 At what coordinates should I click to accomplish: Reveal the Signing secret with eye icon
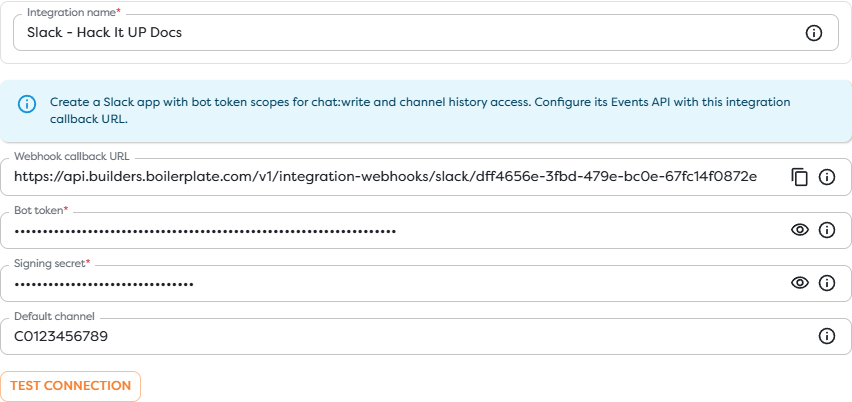coord(799,283)
